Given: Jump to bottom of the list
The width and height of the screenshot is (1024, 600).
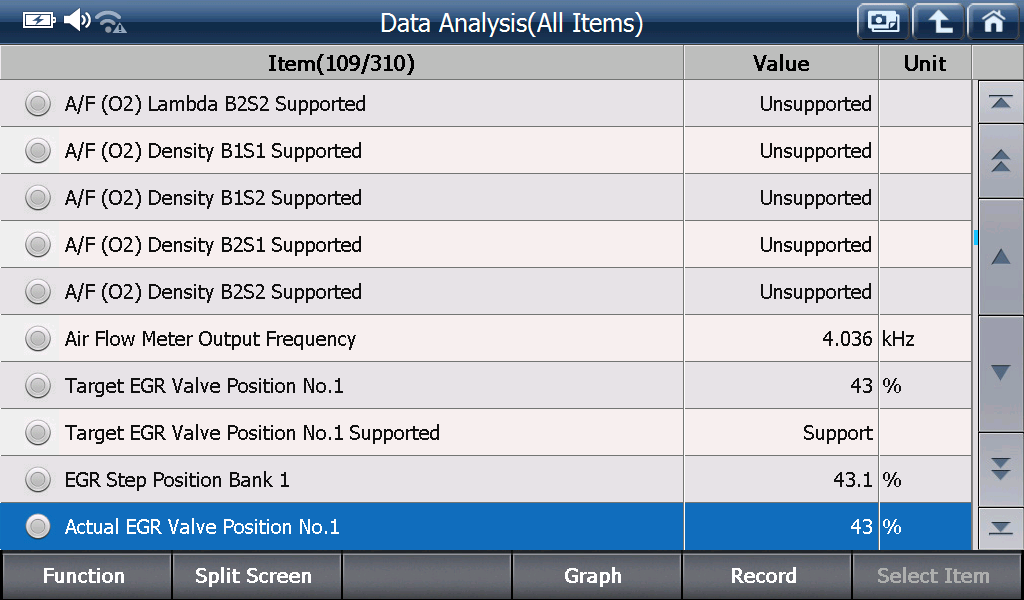Looking at the screenshot, I should point(1000,528).
